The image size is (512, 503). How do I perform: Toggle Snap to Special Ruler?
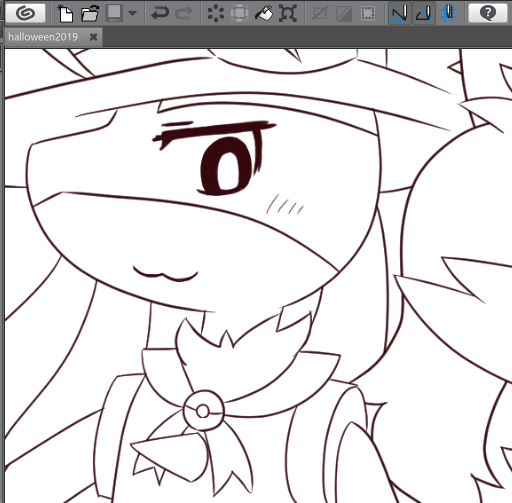(424, 13)
